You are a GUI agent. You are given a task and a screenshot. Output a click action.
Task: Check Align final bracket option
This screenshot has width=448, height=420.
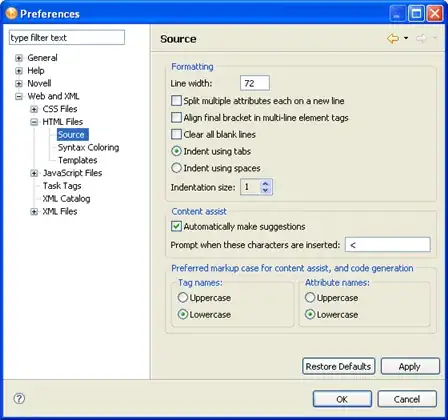tap(176, 117)
